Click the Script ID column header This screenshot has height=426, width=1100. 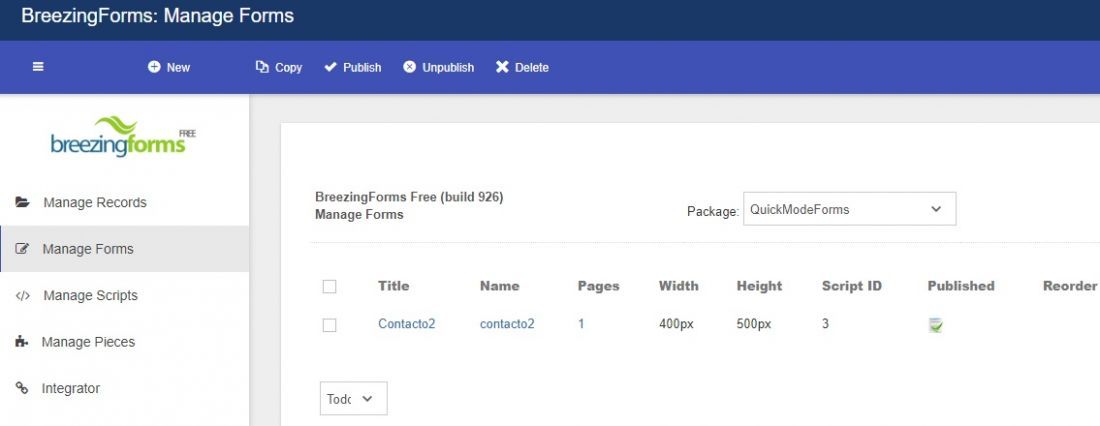point(852,286)
